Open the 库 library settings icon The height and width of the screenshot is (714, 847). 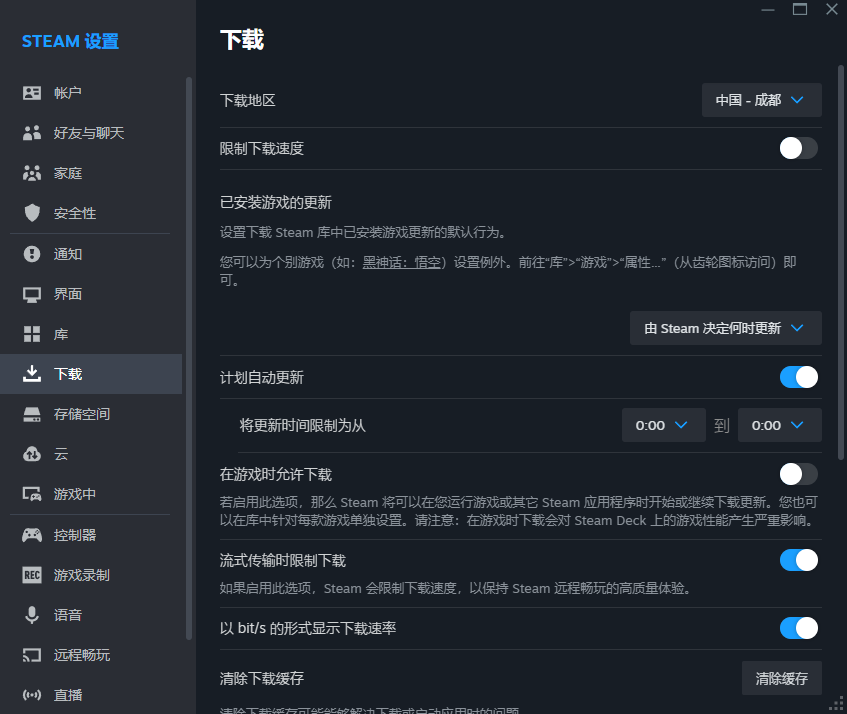(x=31, y=333)
